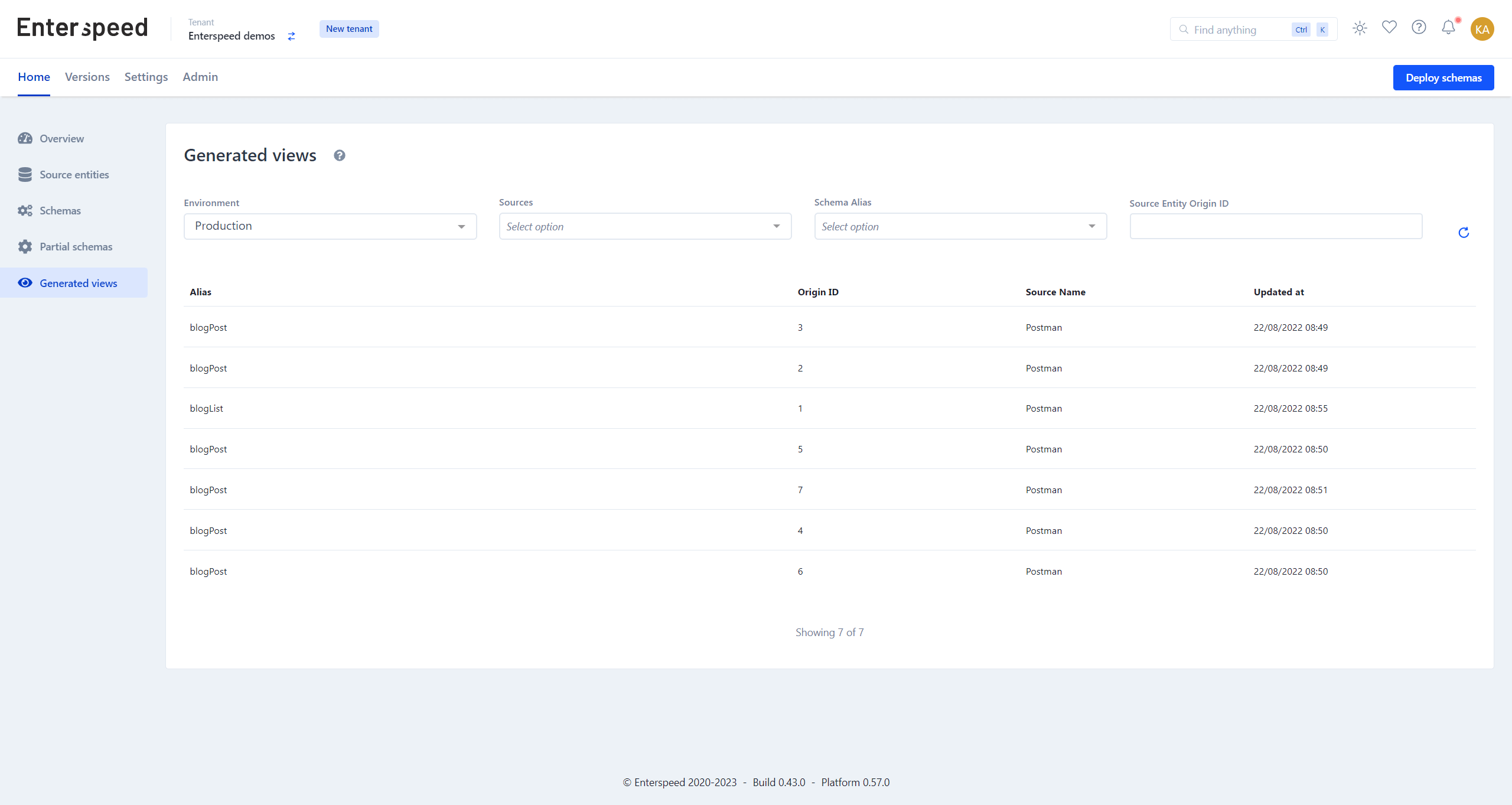Click the Enterspeed logo
This screenshot has width=1512, height=805.
click(x=82, y=28)
